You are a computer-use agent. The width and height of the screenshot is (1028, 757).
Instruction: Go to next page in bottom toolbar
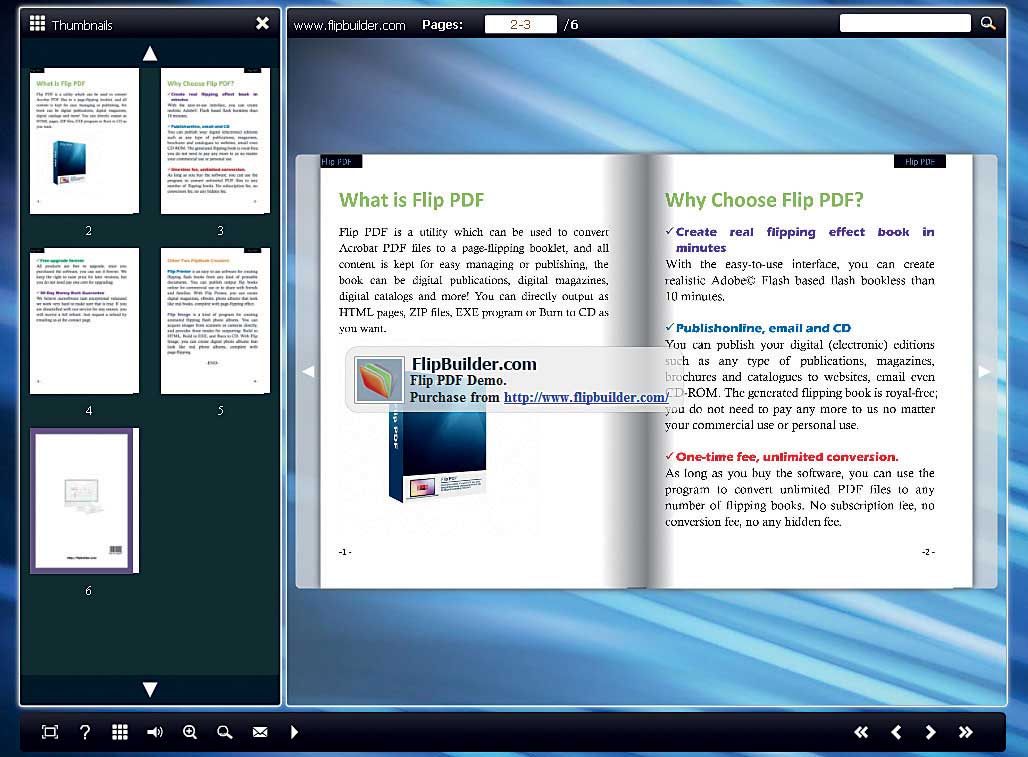[931, 732]
